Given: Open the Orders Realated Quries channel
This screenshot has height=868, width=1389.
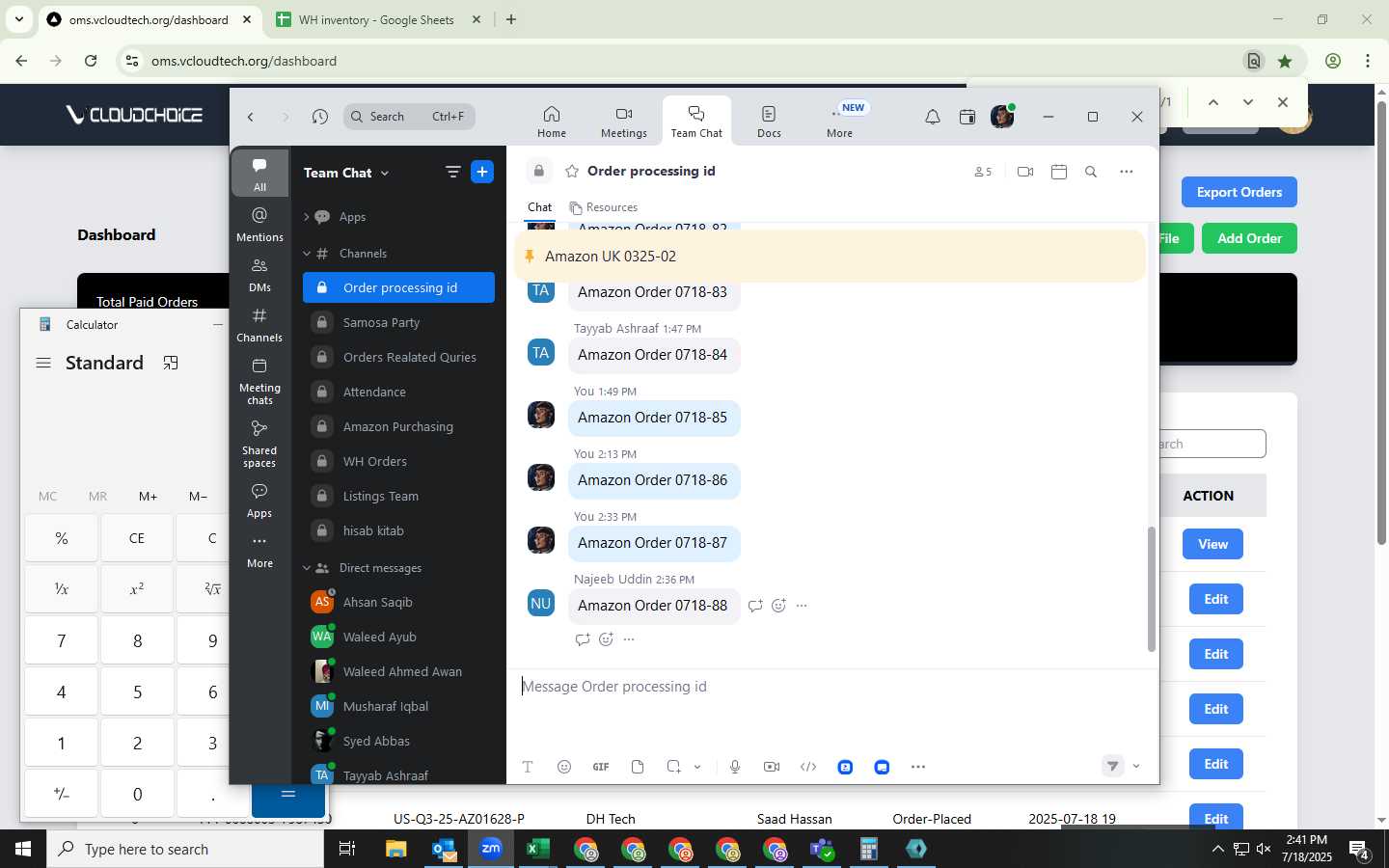Looking at the screenshot, I should (x=398, y=357).
